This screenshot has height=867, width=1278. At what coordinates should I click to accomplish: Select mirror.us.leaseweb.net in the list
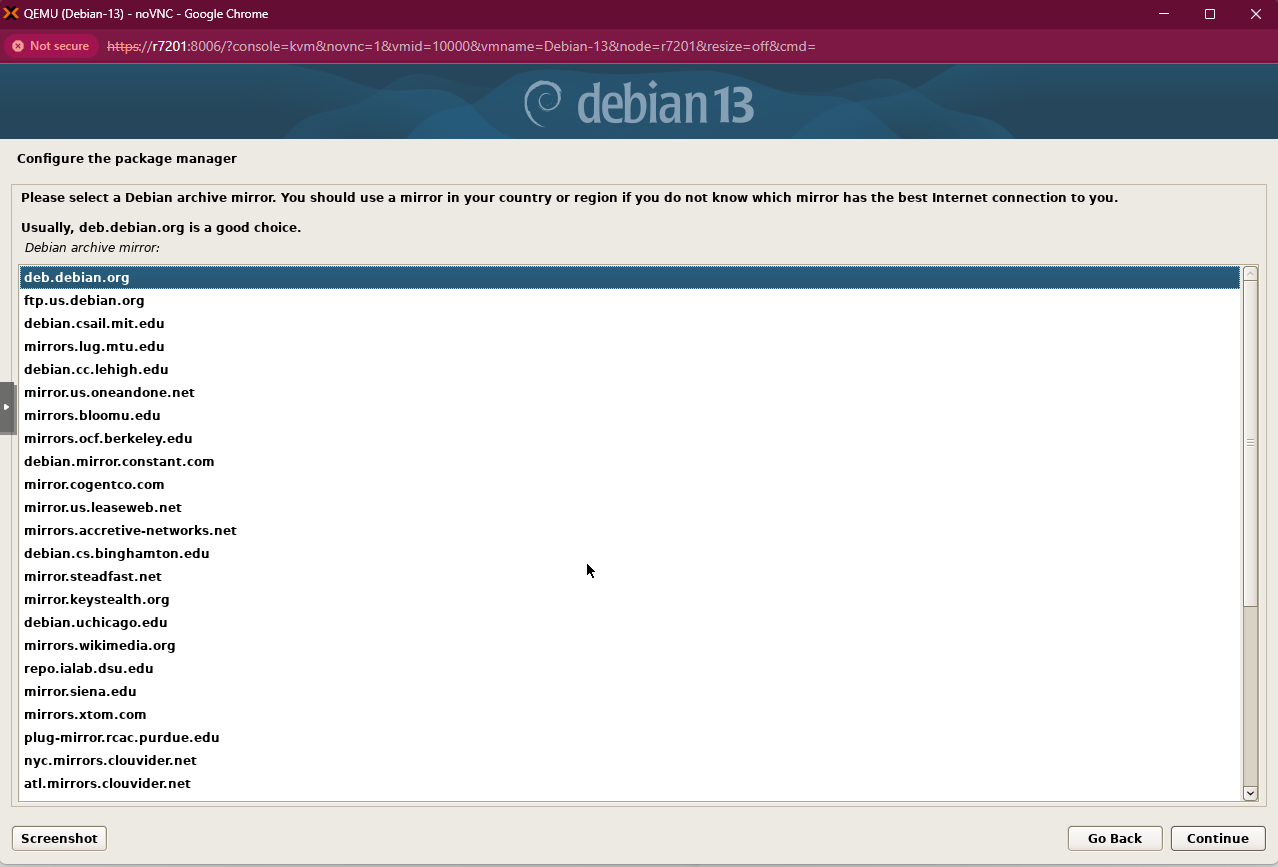coord(103,507)
